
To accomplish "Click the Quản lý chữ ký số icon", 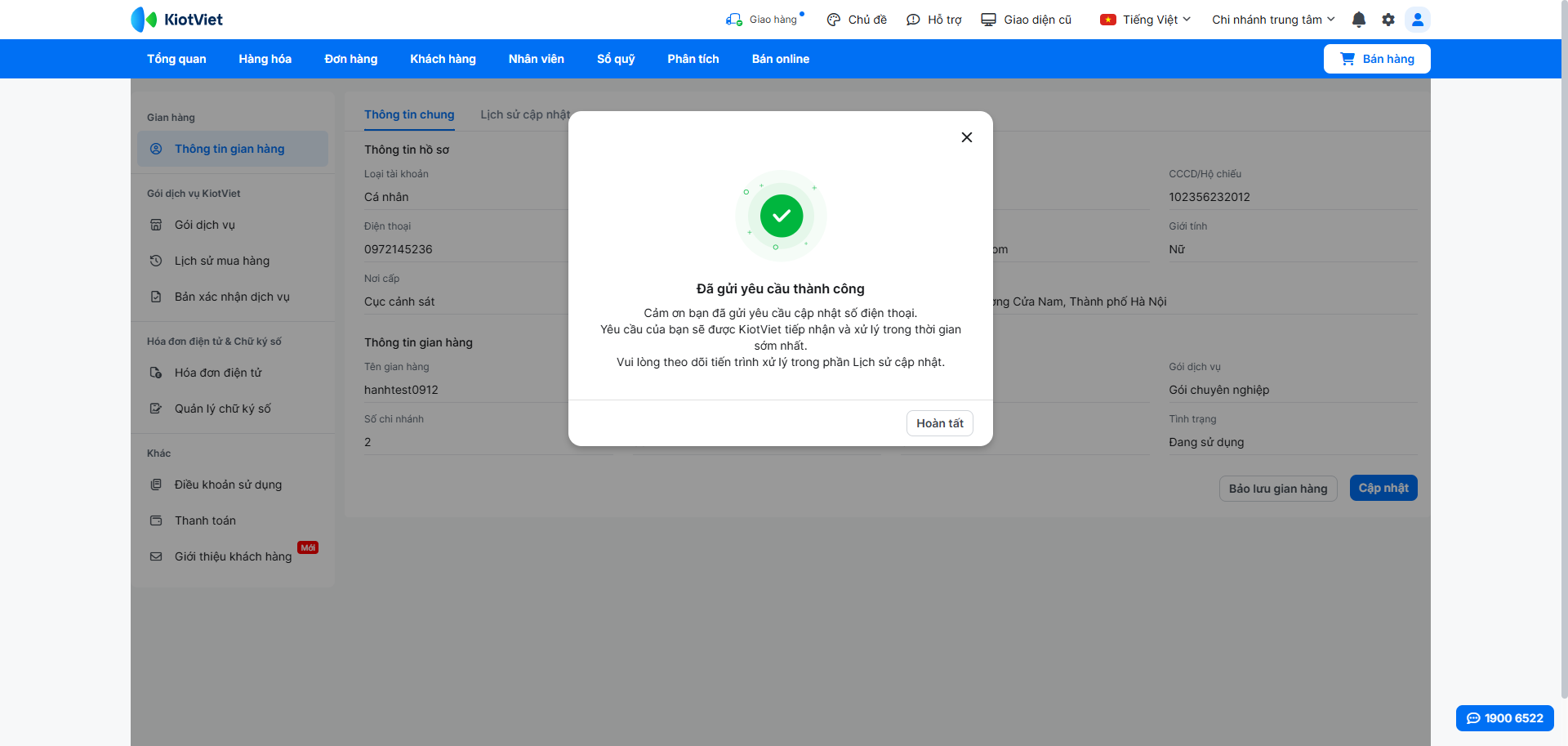I will 156,409.
